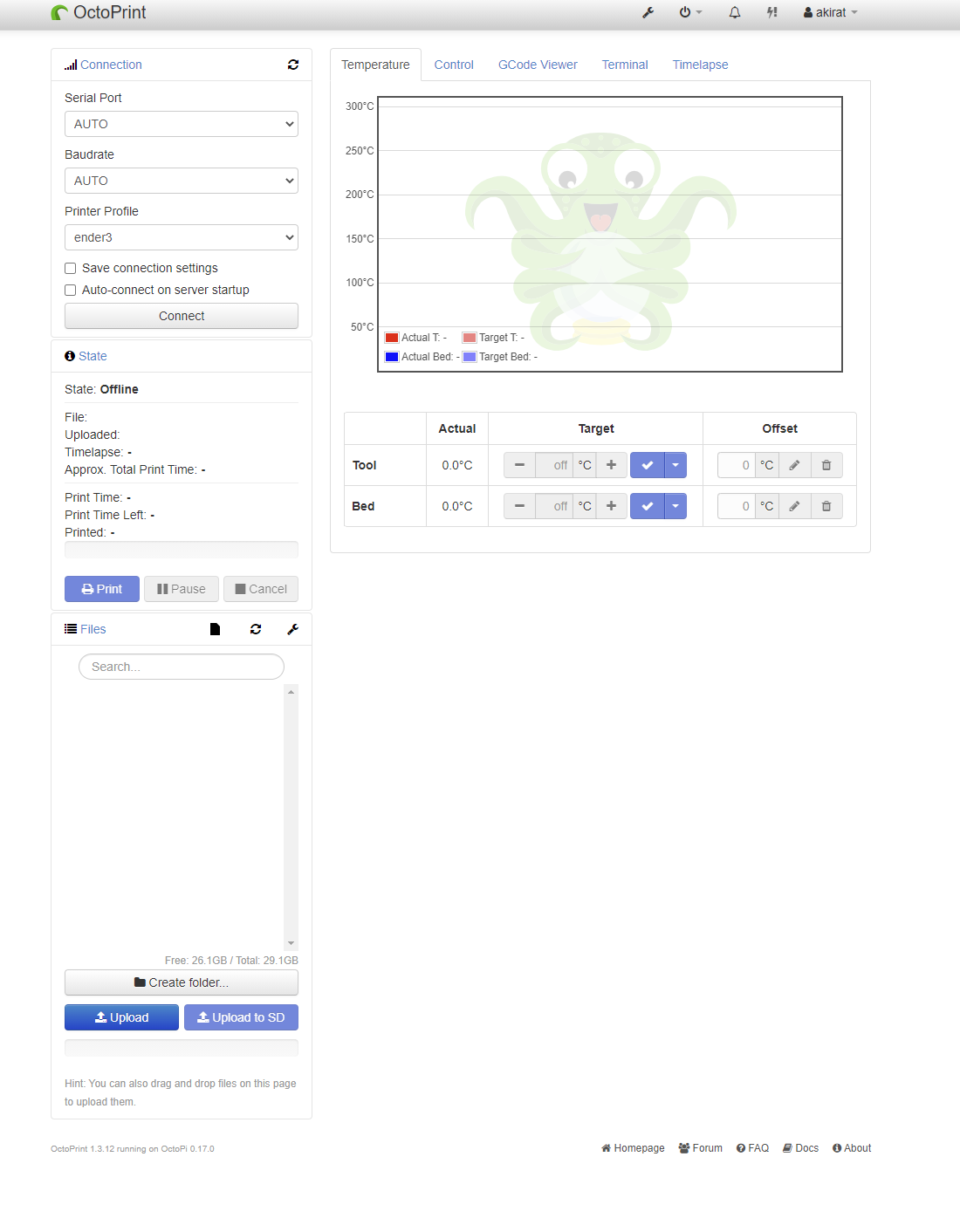Refresh serial ports in Connection panel
960x1232 pixels.
point(293,65)
